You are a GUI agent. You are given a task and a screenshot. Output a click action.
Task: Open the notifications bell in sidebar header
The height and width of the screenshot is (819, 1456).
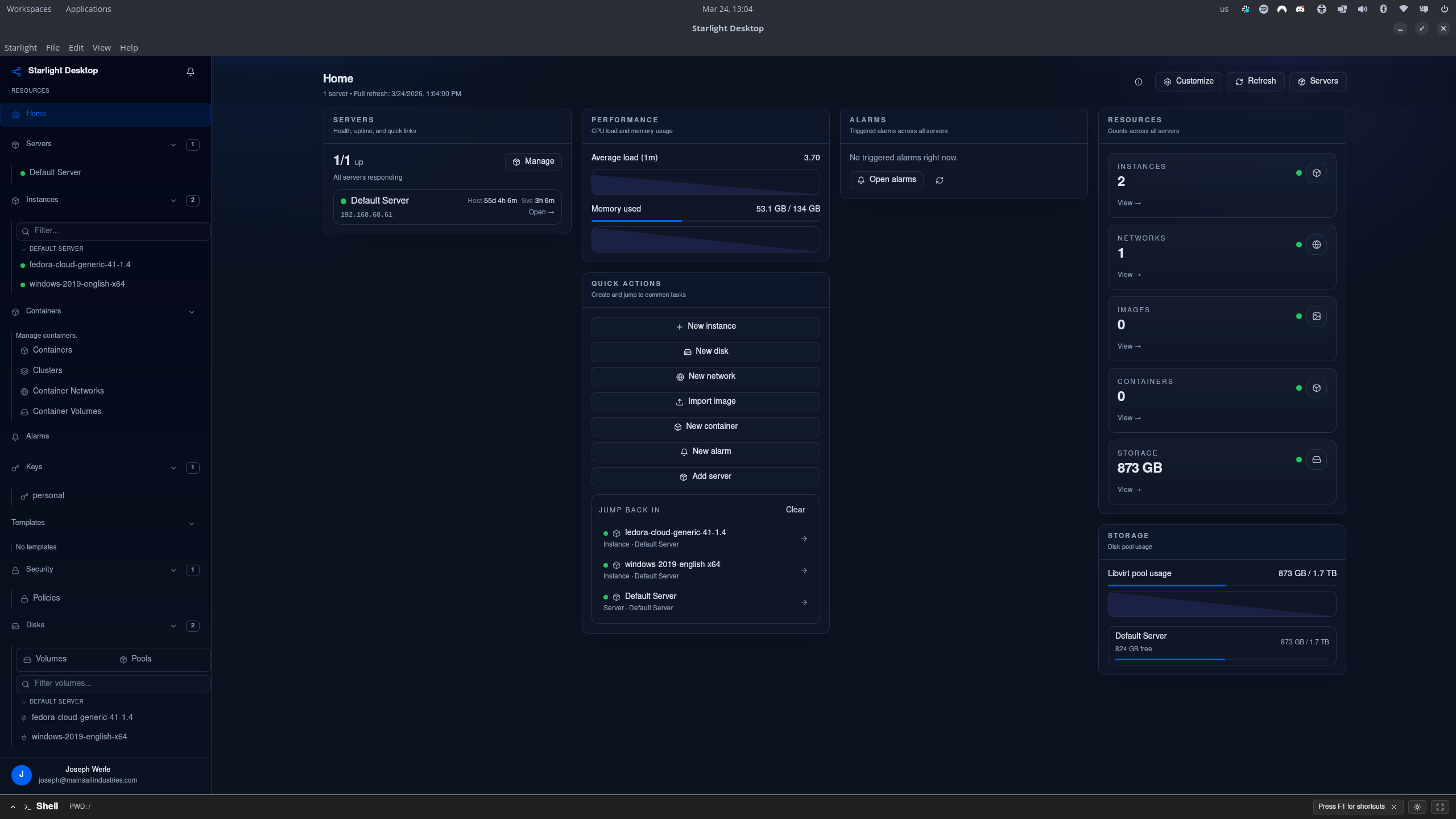click(x=191, y=71)
